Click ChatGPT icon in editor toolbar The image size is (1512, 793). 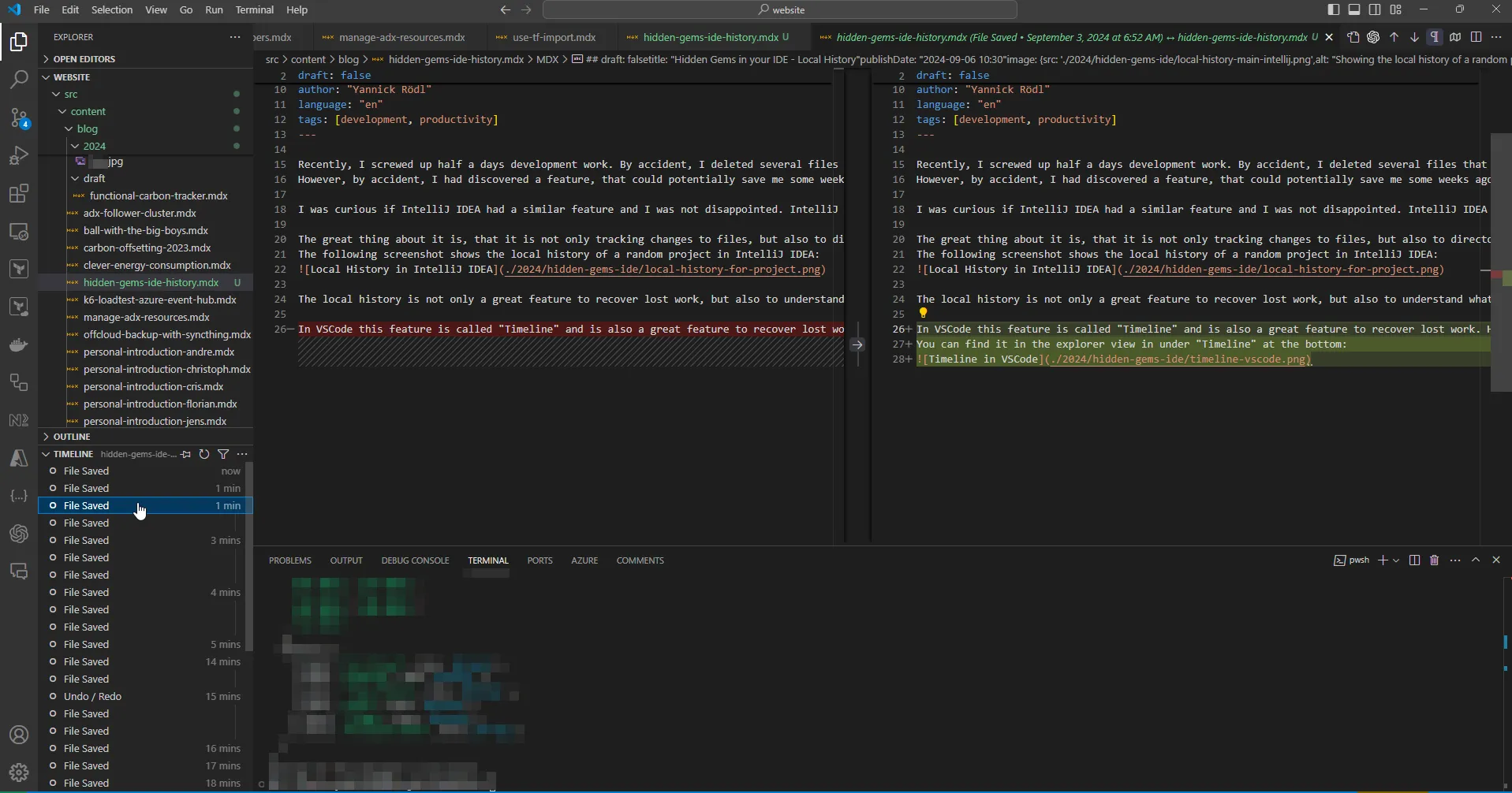[x=1373, y=37]
